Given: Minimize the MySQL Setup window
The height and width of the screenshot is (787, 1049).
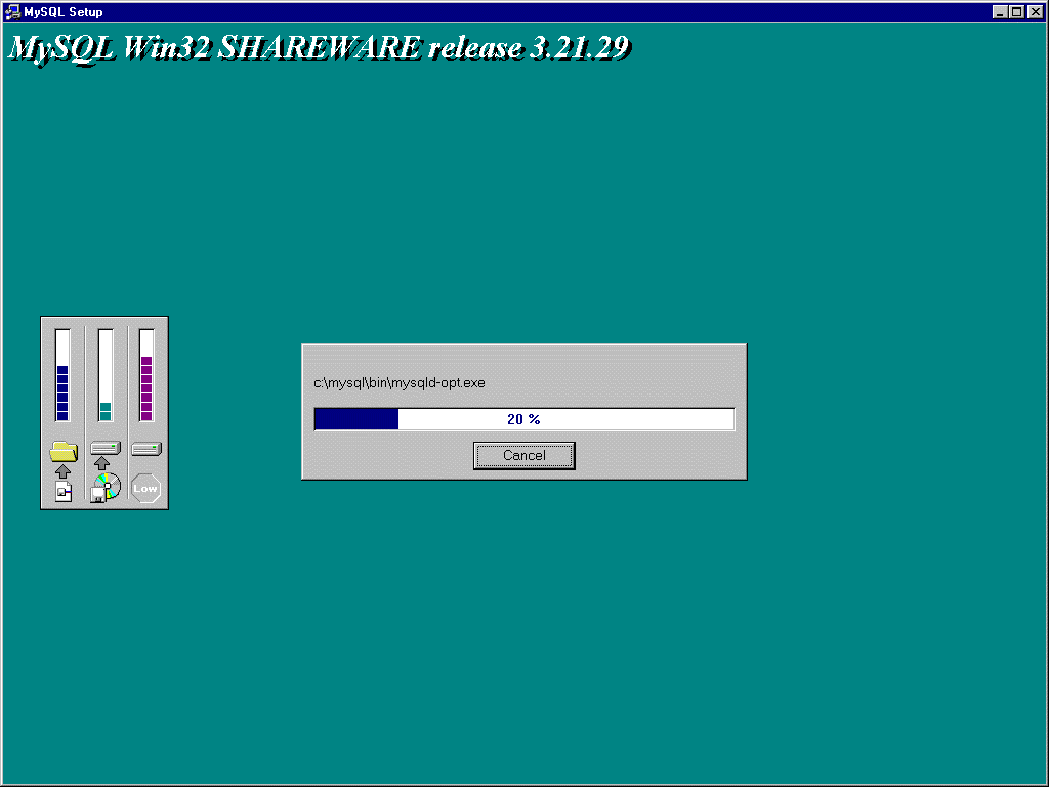Looking at the screenshot, I should coord(1000,11).
